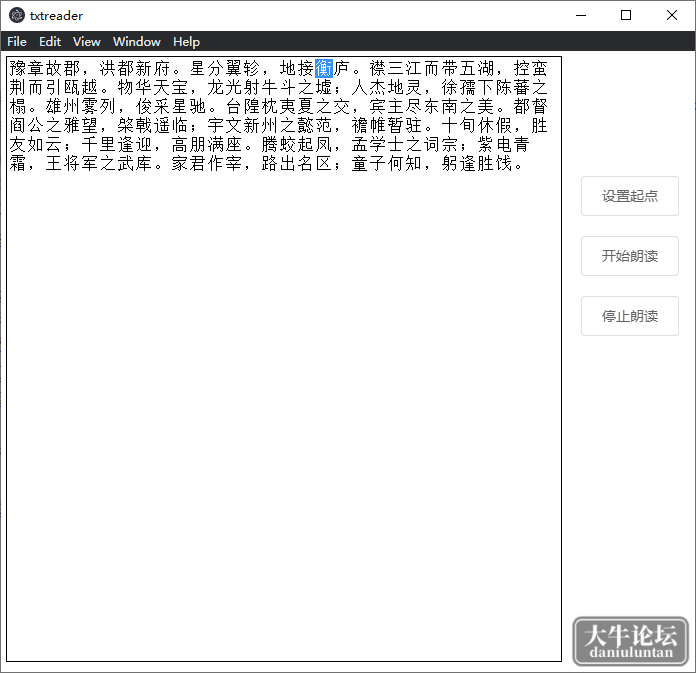
Task: Click the text 十旬休假
Action: click(477, 126)
